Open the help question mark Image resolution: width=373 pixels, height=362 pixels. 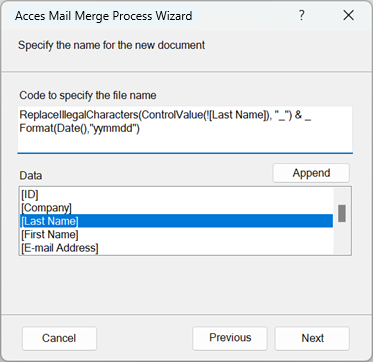click(301, 15)
